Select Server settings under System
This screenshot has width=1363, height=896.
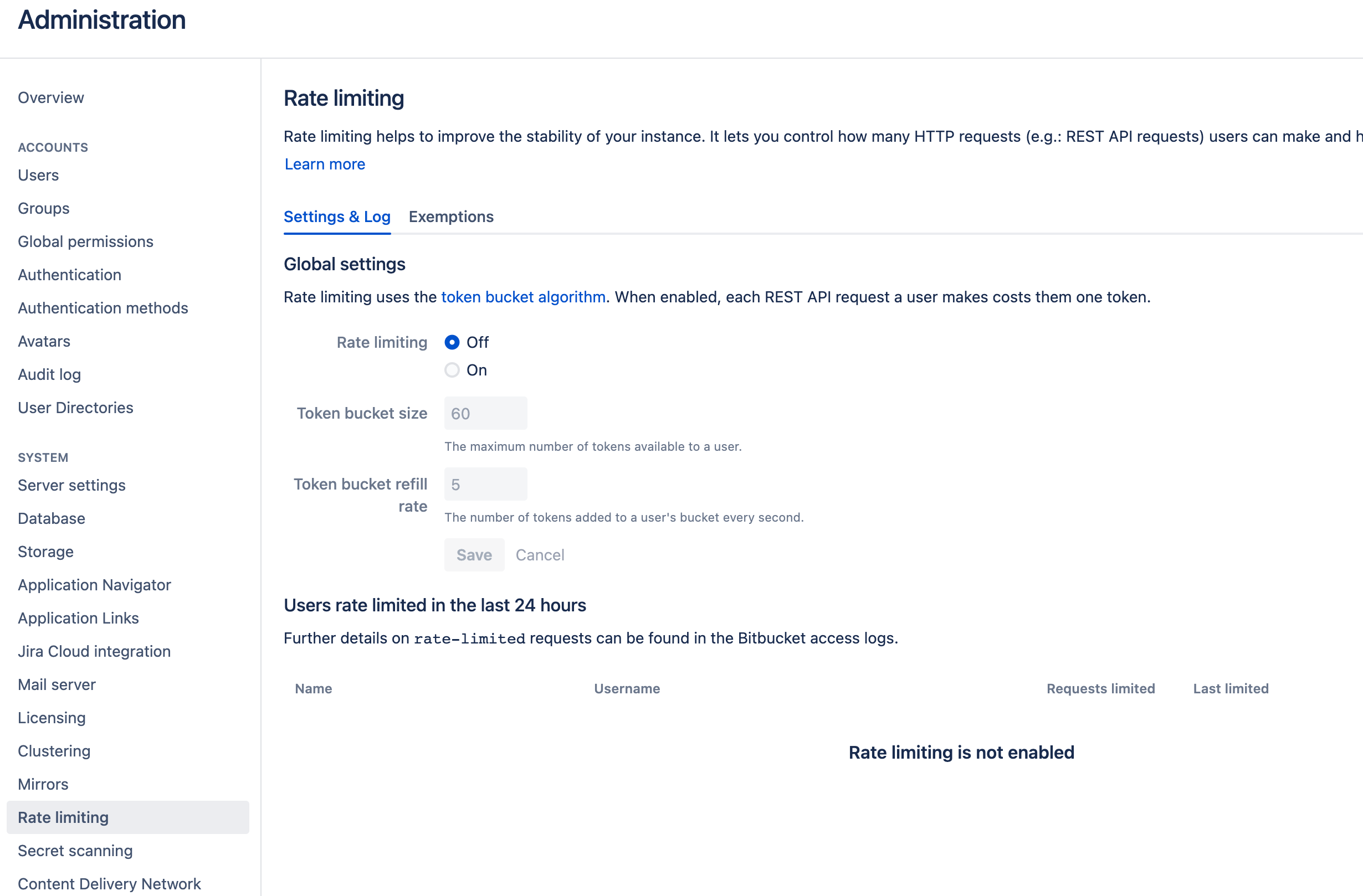[71, 486]
